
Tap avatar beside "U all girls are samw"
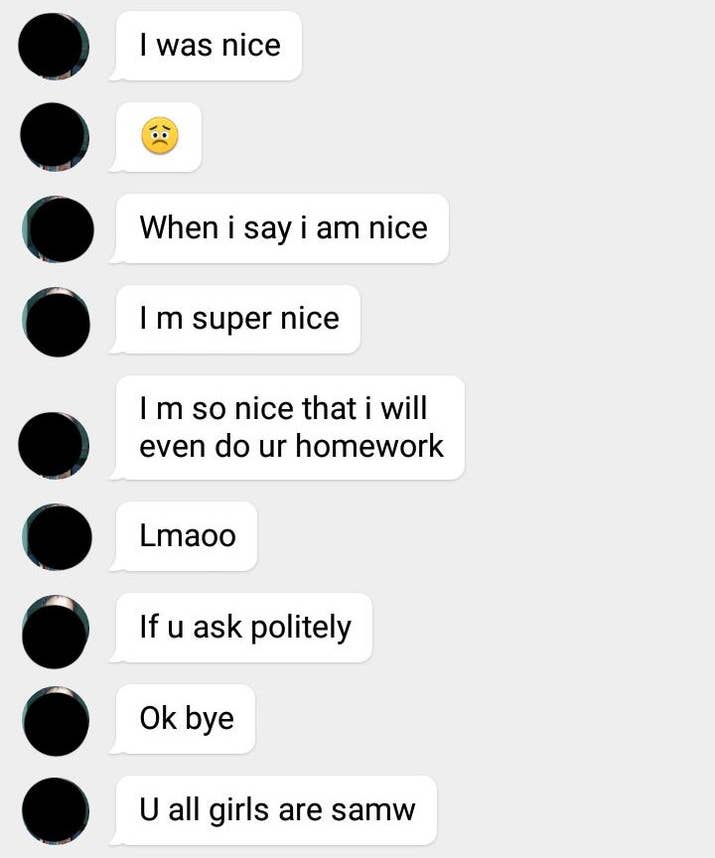[x=55, y=809]
